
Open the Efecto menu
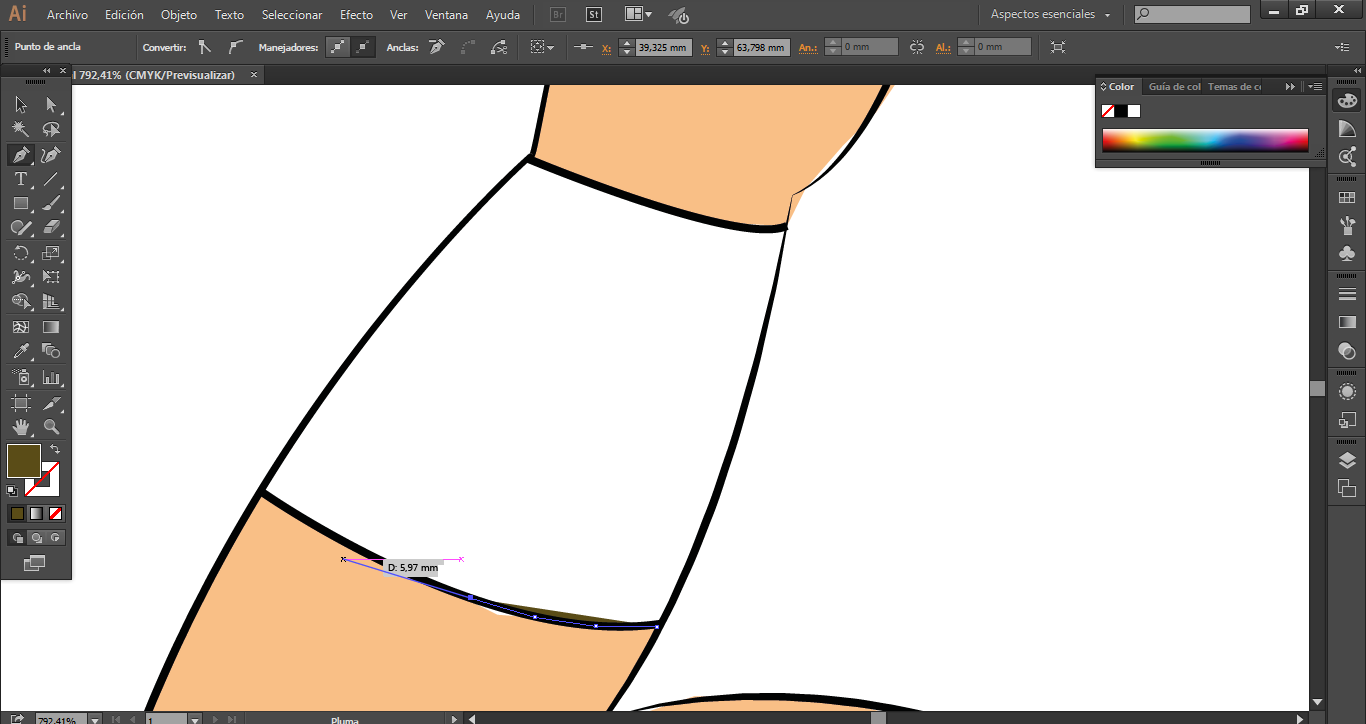(x=356, y=15)
